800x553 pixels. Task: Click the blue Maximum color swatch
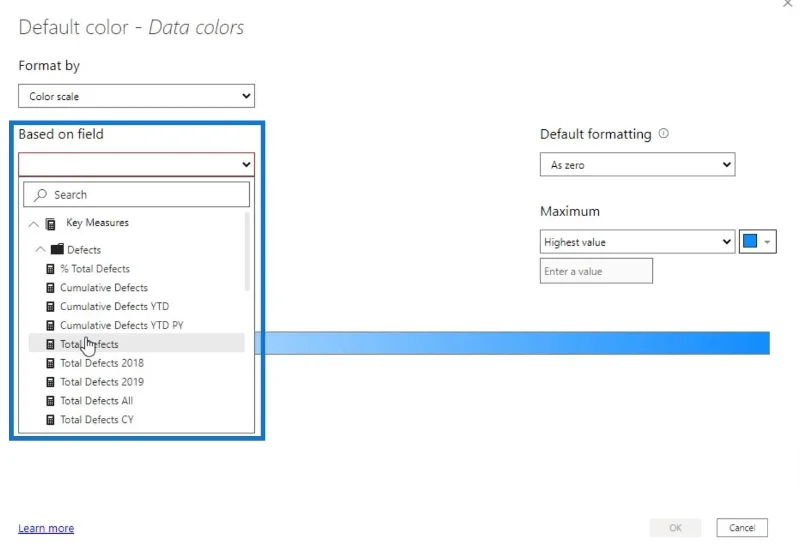(x=750, y=241)
